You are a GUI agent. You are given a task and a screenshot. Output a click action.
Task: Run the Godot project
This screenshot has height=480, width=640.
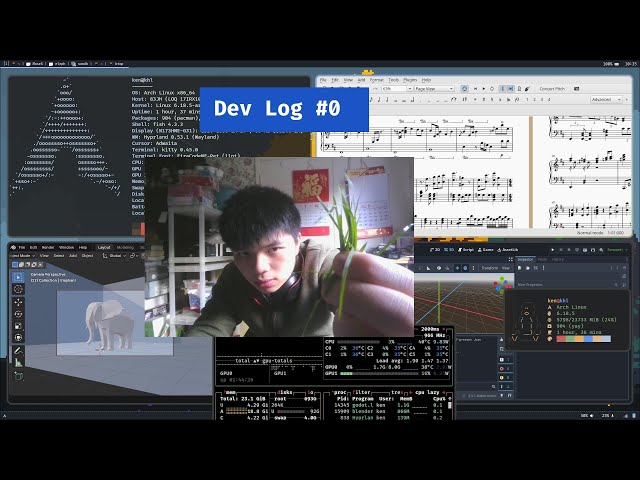click(553, 250)
